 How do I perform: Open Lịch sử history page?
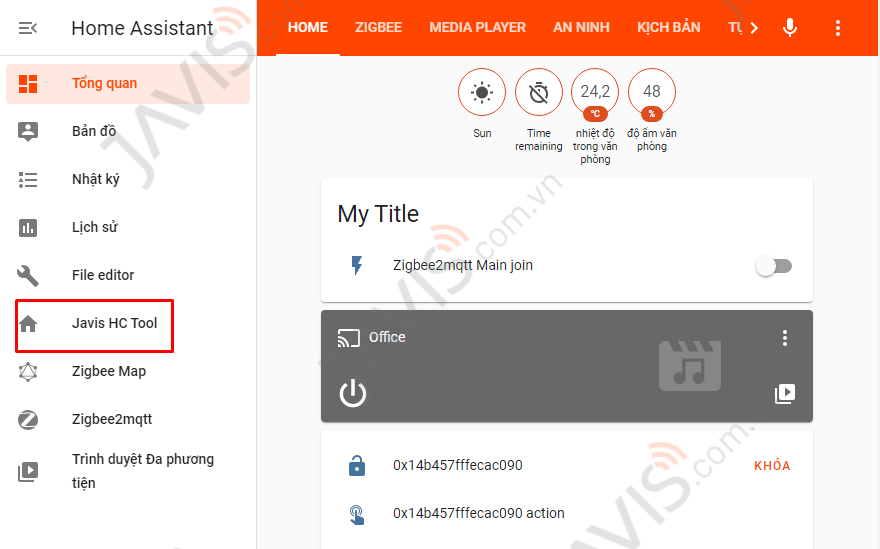coord(128,227)
